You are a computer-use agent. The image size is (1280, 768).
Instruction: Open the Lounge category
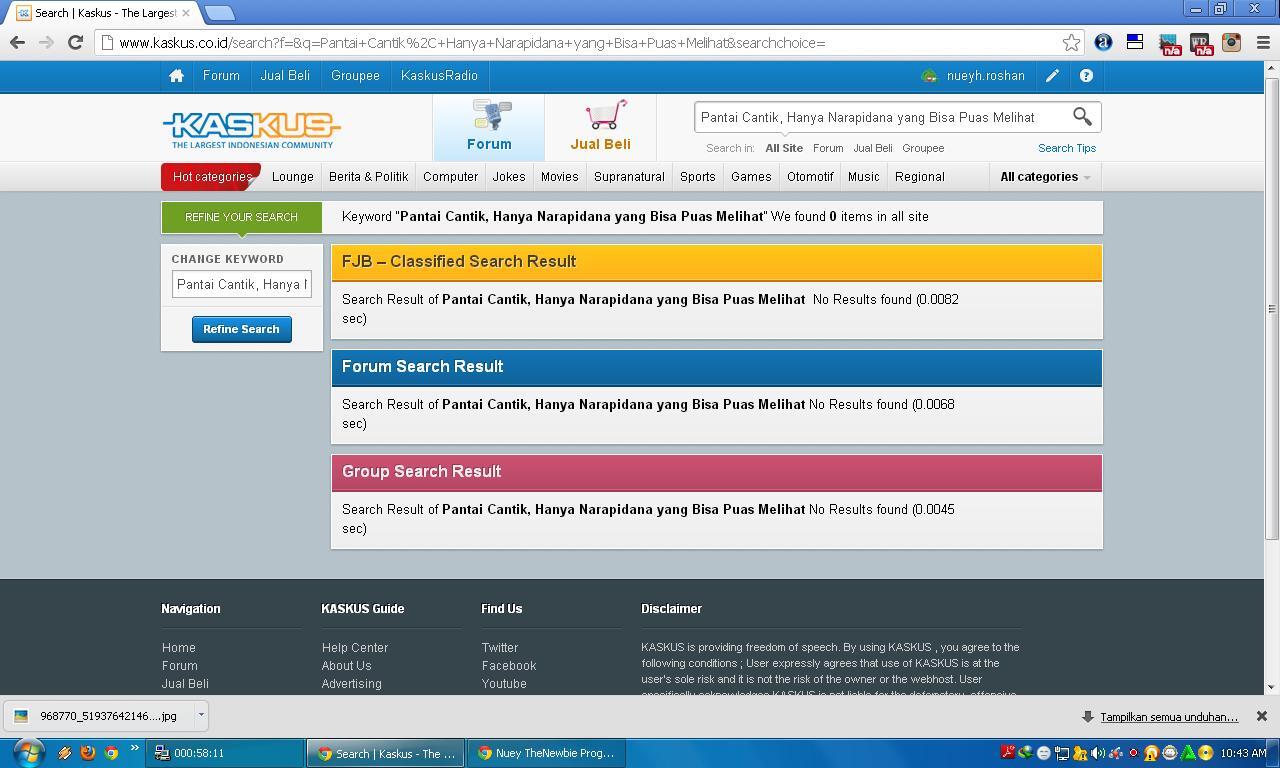(x=293, y=177)
